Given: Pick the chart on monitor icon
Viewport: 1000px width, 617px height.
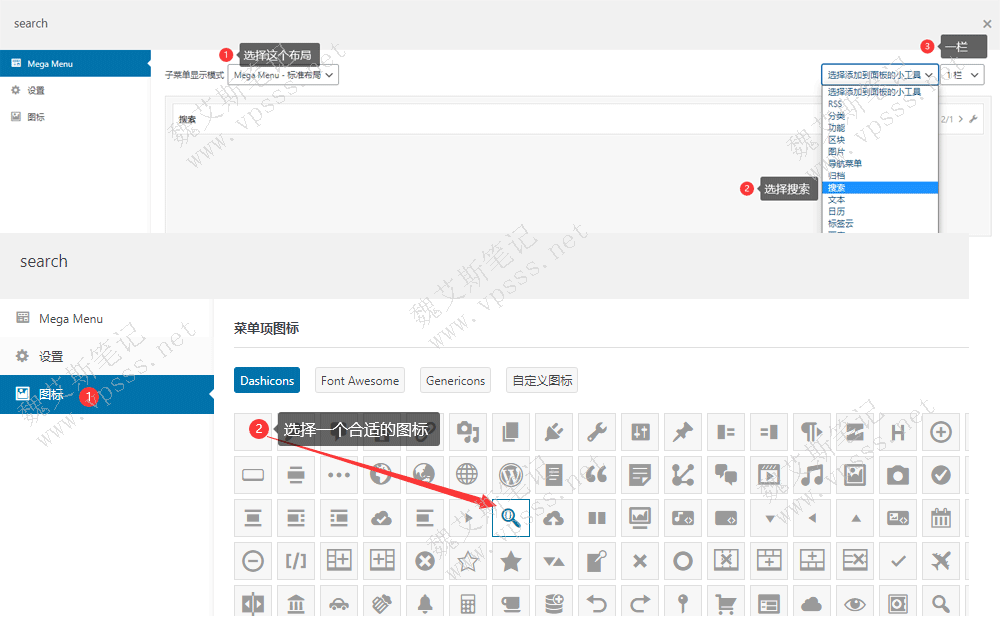Looking at the screenshot, I should point(640,518).
